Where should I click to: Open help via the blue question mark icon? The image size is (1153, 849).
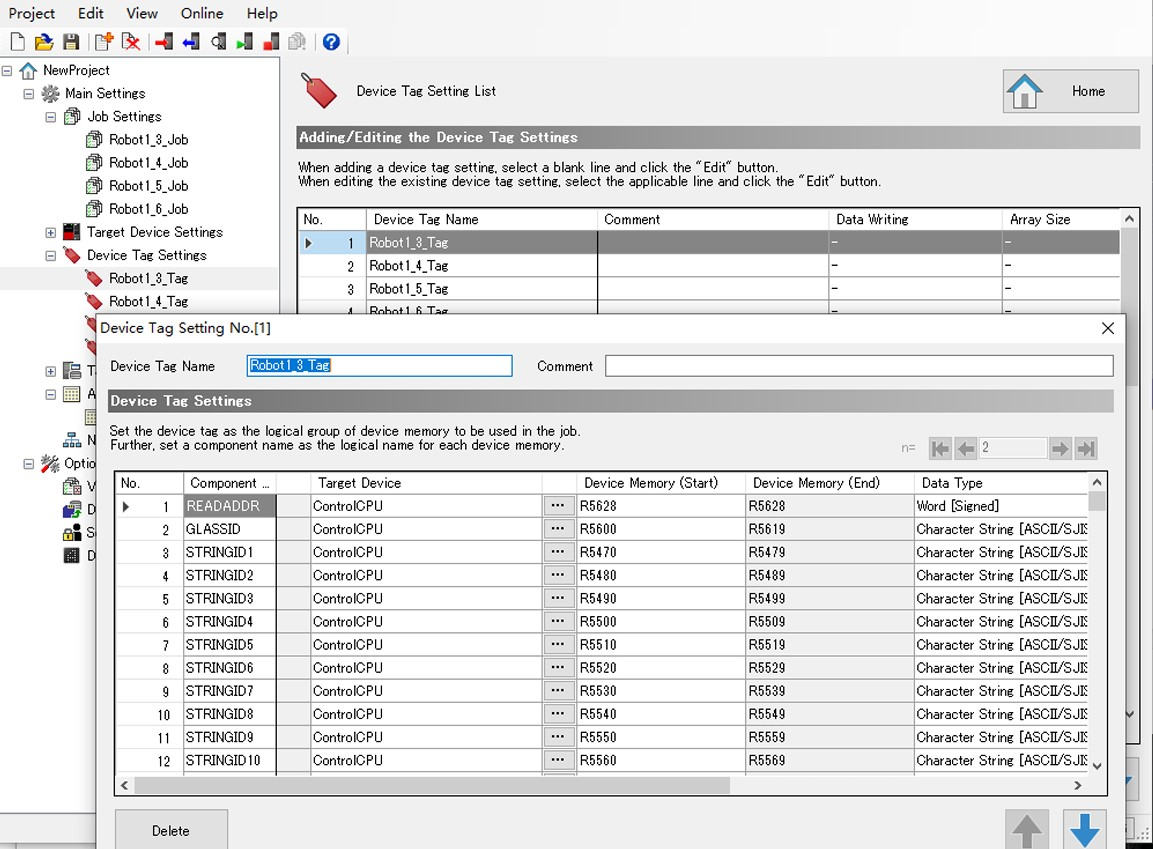tap(331, 42)
